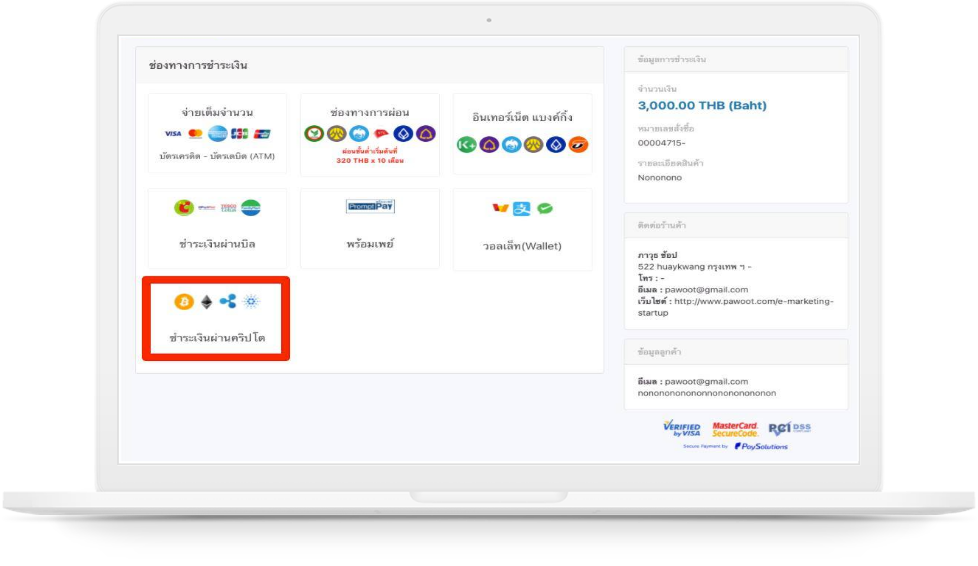The width and height of the screenshot is (978, 566).
Task: Click the MasterCard SecureCode badge
Action: point(735,429)
